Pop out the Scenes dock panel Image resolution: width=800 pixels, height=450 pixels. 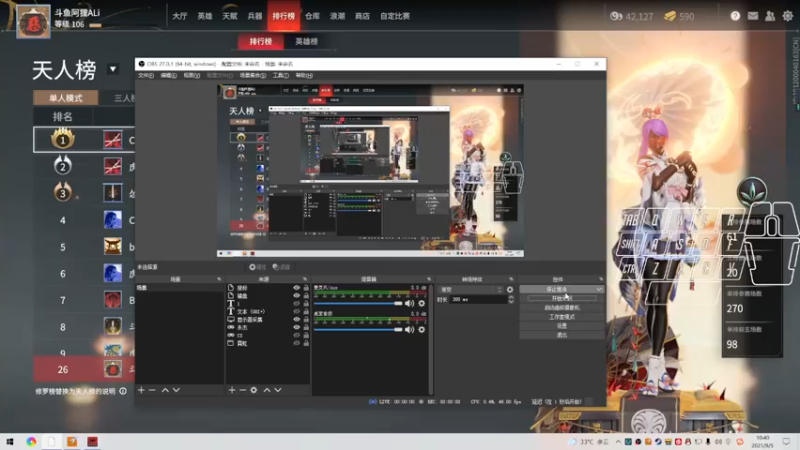[x=219, y=279]
